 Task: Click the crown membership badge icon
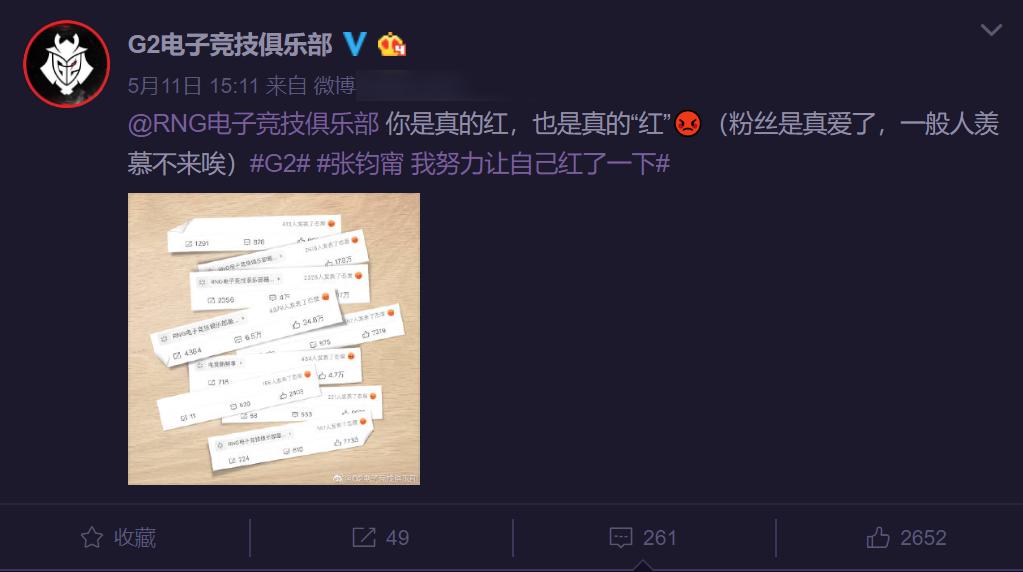[391, 44]
